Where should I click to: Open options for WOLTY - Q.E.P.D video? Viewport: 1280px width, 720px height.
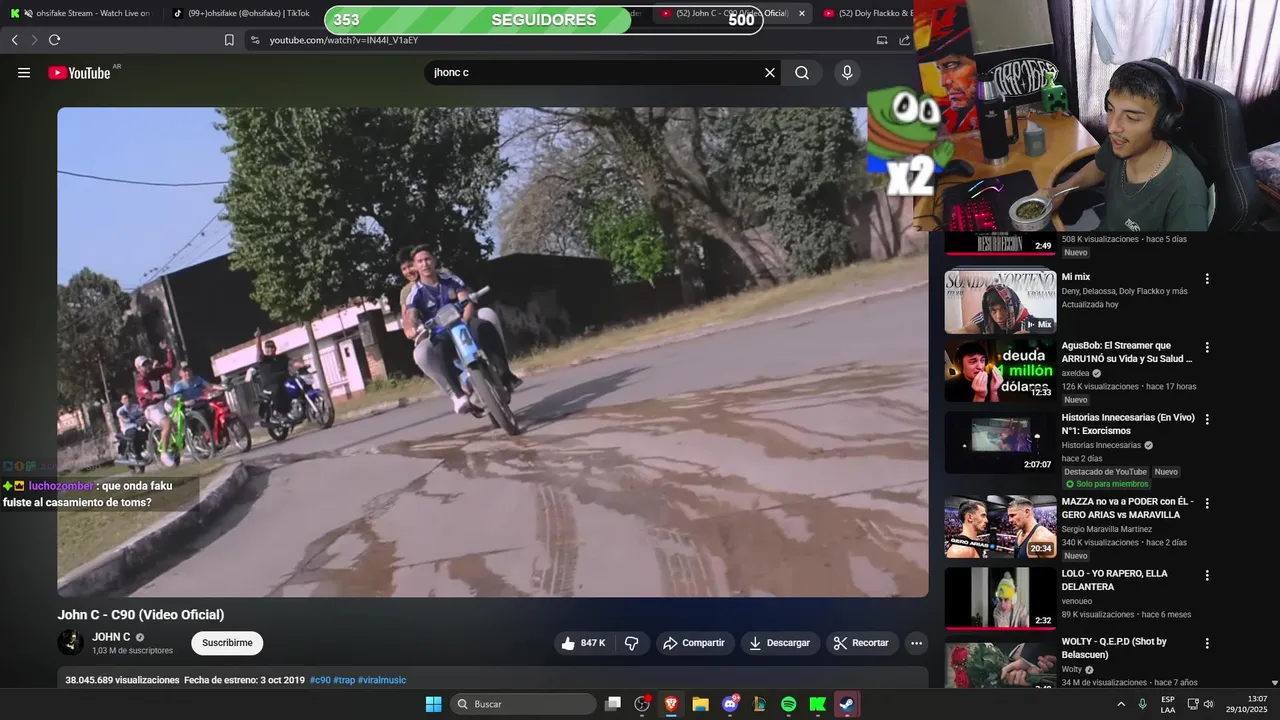pyautogui.click(x=1207, y=644)
